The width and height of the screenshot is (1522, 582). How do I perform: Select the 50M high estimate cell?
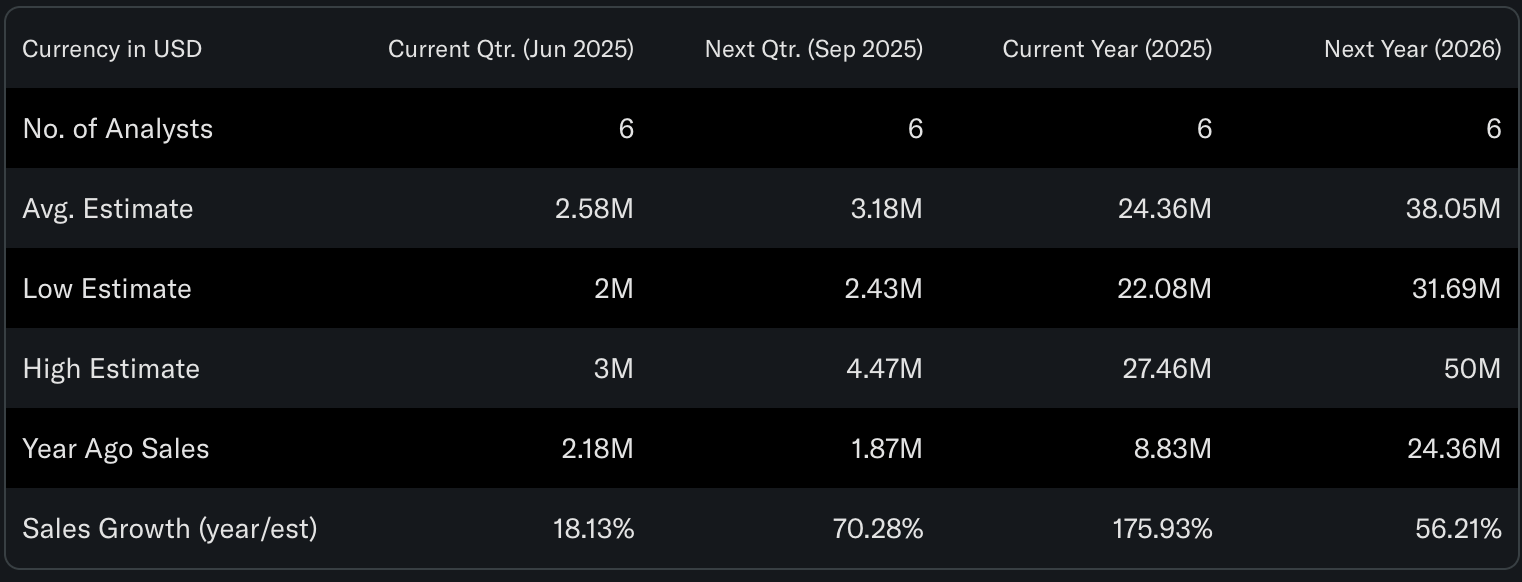pyautogui.click(x=1472, y=369)
